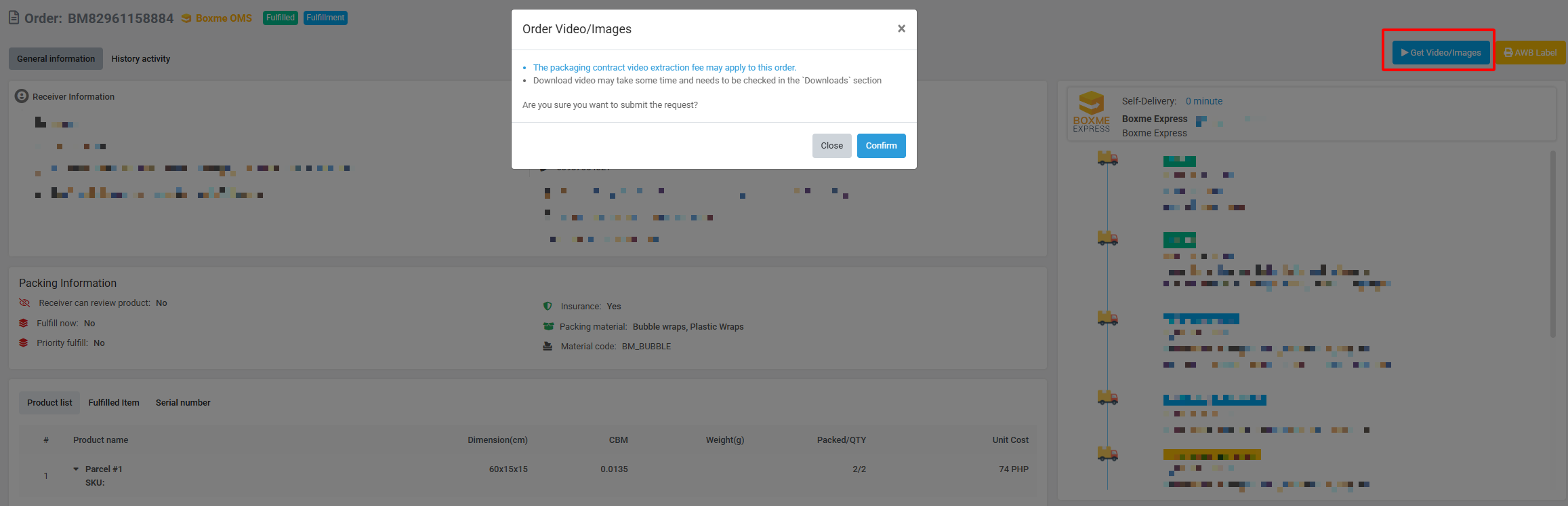Click the Insurance shield icon

point(548,307)
